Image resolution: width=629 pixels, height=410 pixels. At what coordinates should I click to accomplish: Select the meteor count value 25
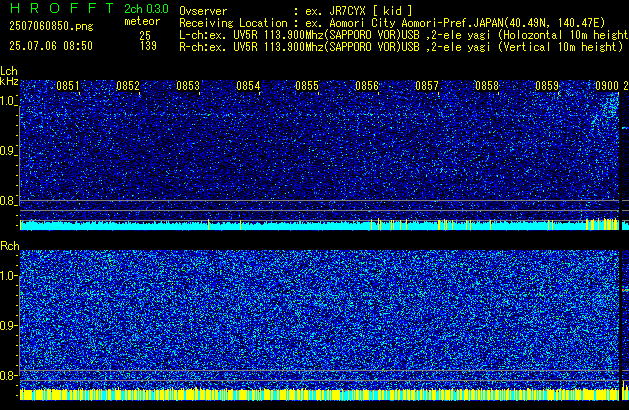tap(145, 36)
